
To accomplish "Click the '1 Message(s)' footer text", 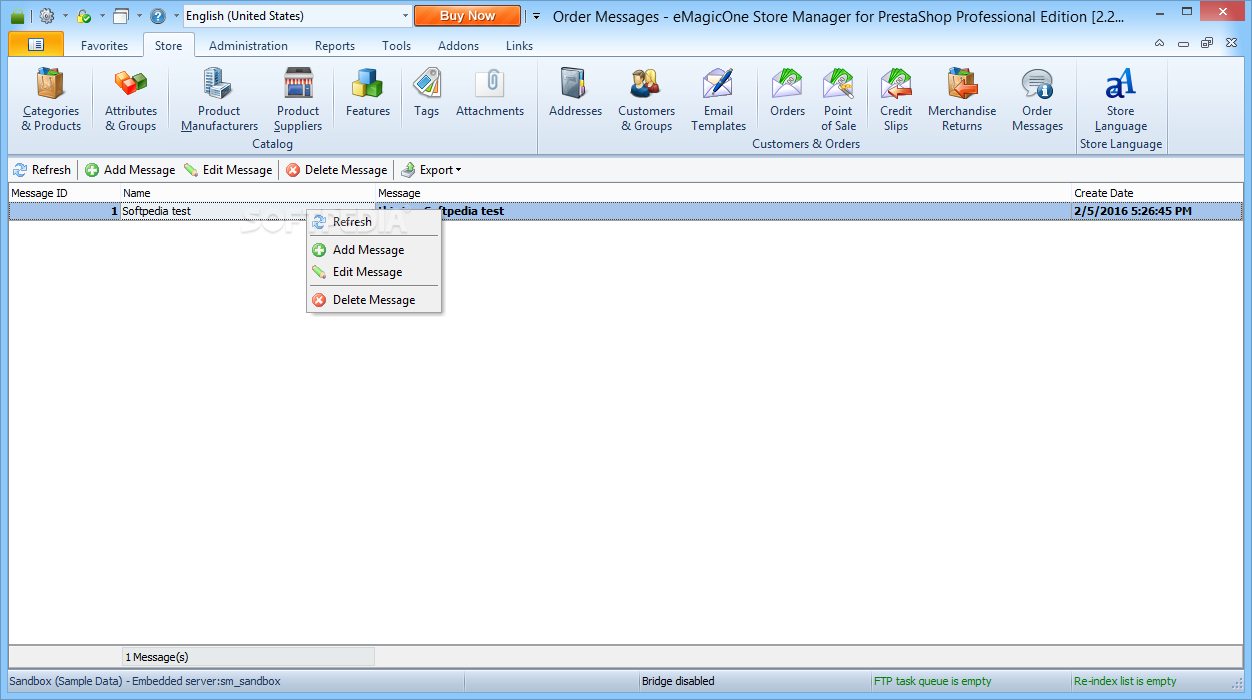I will (x=157, y=657).
